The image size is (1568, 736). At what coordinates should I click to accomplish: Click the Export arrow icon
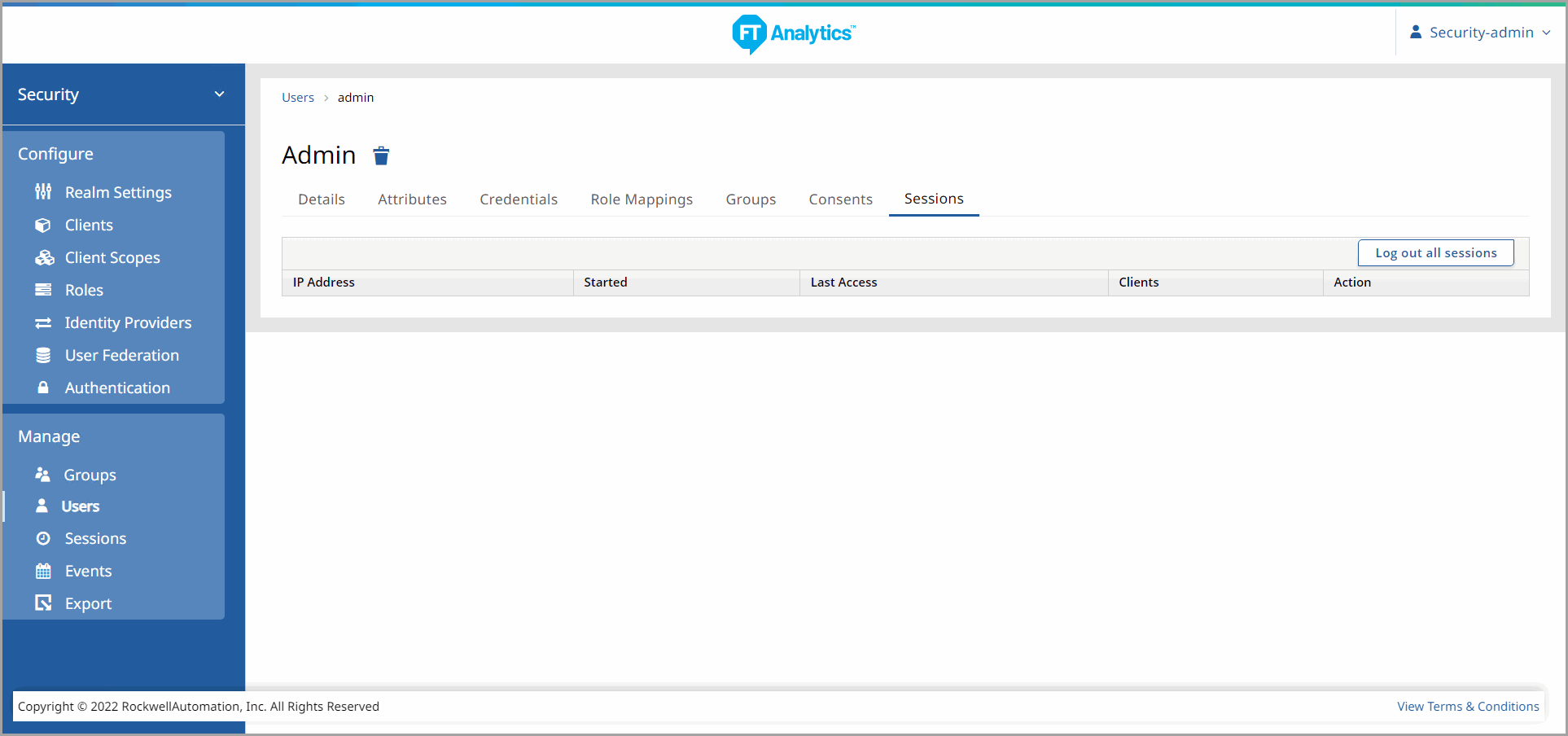click(43, 602)
